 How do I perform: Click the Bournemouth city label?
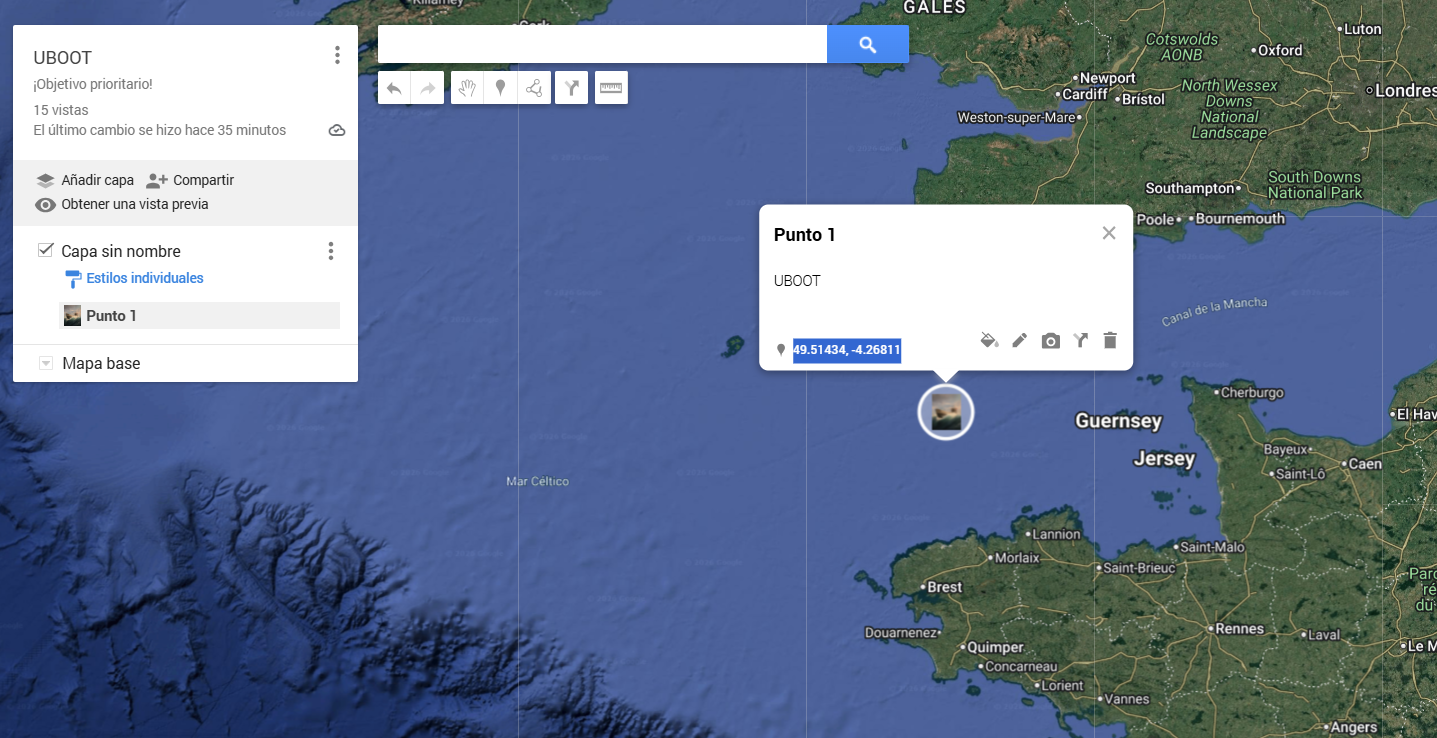coord(1240,218)
